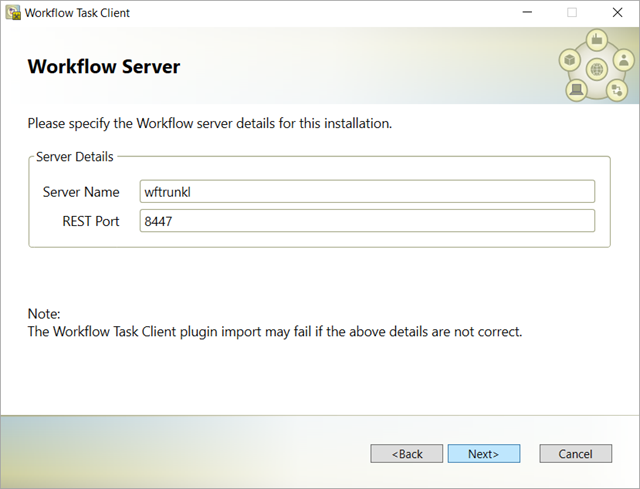Cancel the installation

pyautogui.click(x=576, y=453)
